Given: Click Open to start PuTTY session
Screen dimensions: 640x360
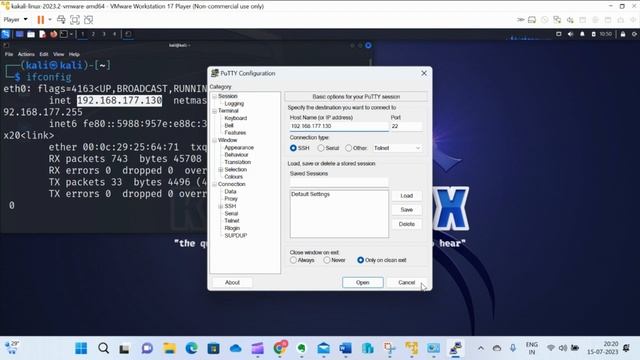Looking at the screenshot, I should tap(362, 282).
